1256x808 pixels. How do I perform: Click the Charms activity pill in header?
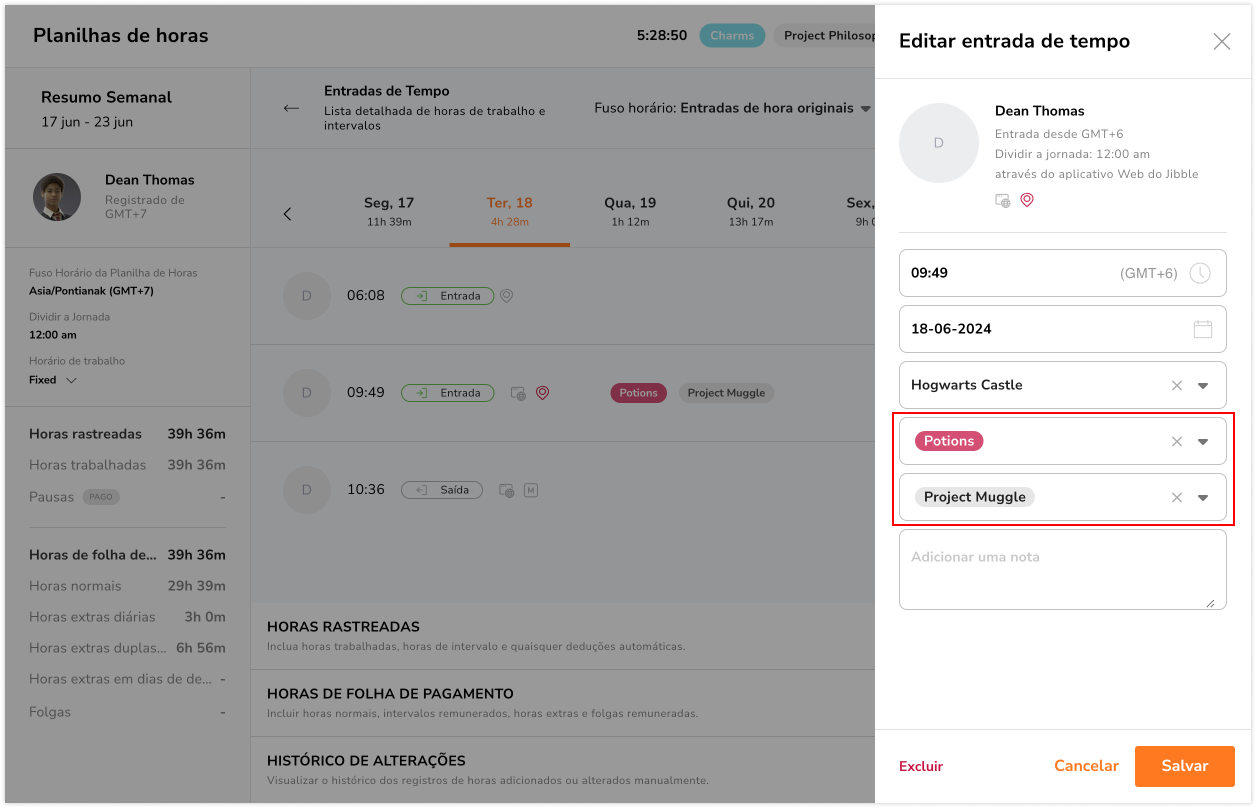732,35
